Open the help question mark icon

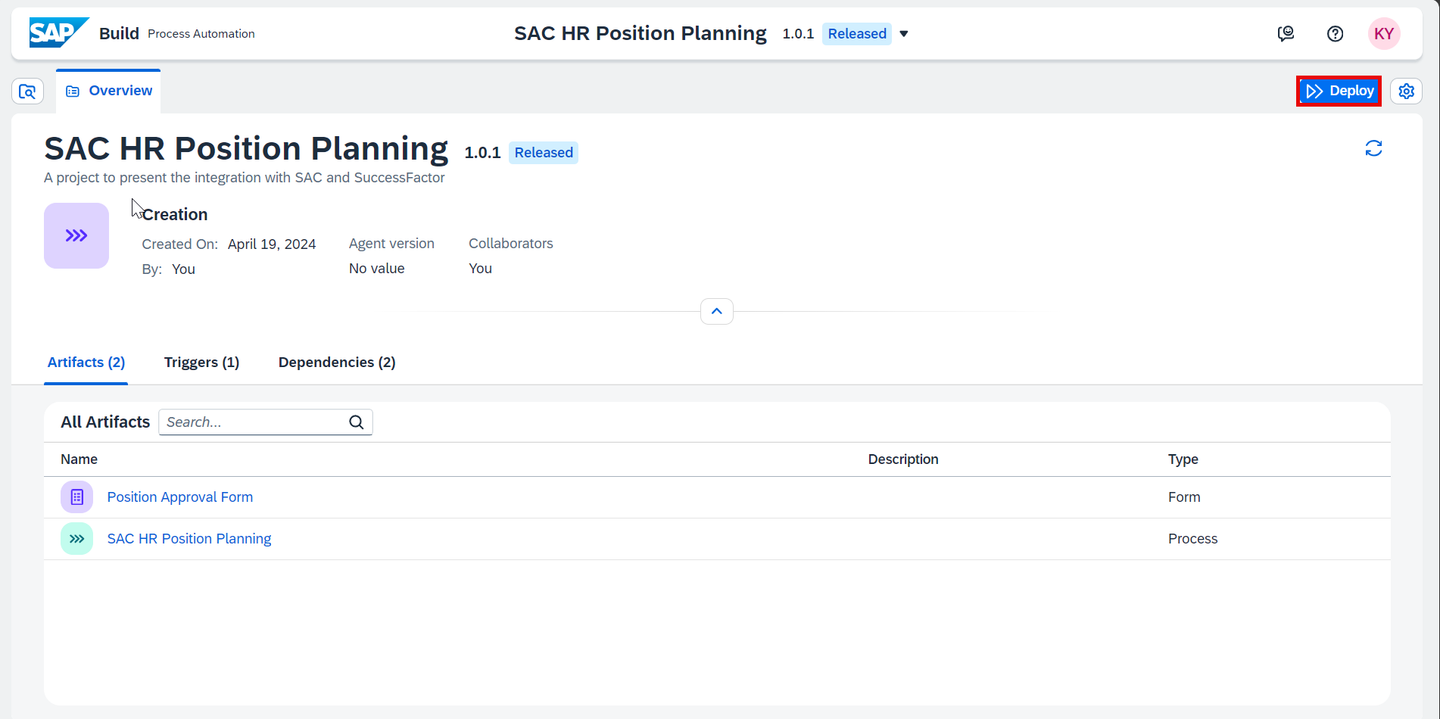coord(1335,34)
